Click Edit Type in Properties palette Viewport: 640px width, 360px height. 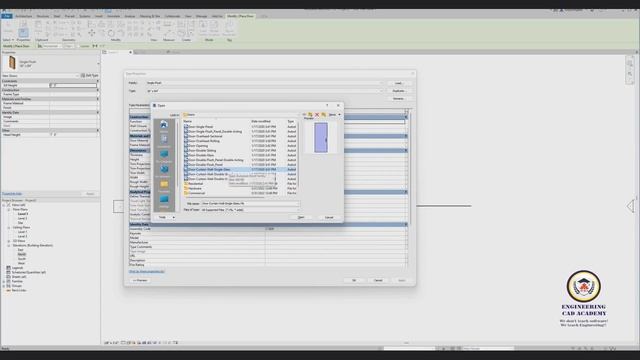tap(90, 76)
